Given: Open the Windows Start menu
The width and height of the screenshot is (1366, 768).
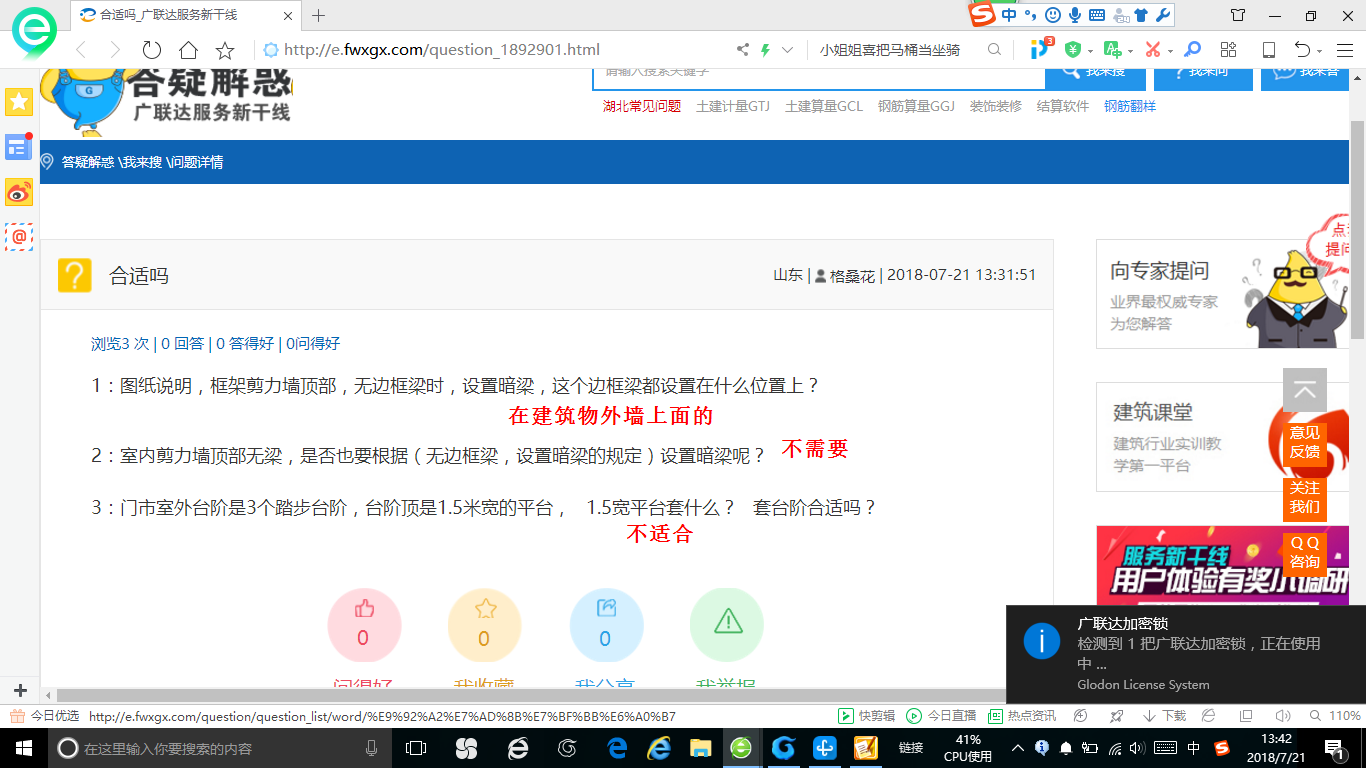Looking at the screenshot, I should pyautogui.click(x=22, y=748).
